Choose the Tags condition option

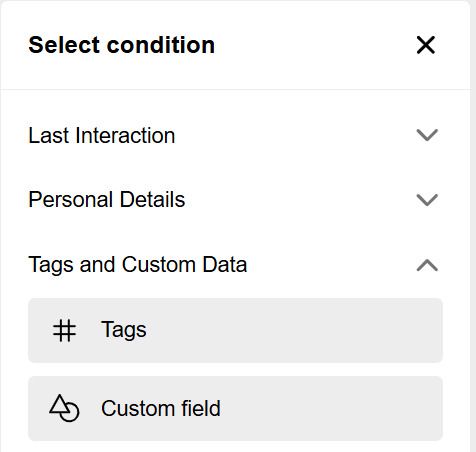[x=235, y=330]
